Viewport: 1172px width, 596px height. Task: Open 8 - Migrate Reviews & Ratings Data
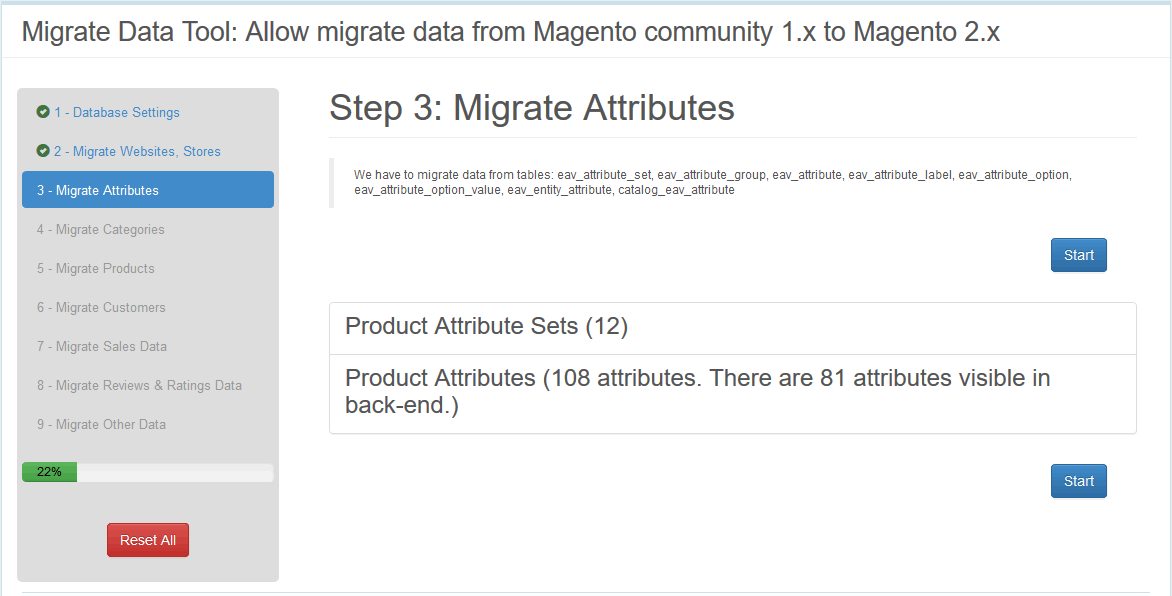pyautogui.click(x=139, y=385)
